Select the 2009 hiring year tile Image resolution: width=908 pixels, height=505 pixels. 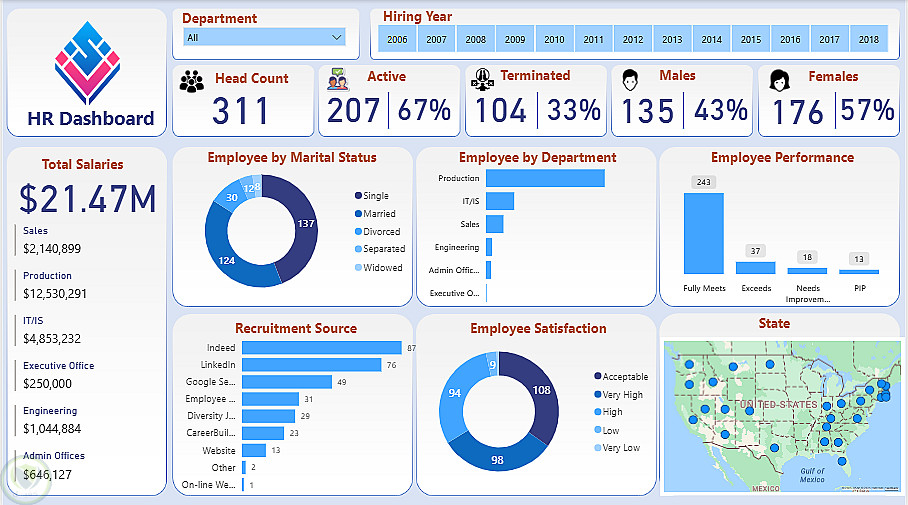(515, 39)
